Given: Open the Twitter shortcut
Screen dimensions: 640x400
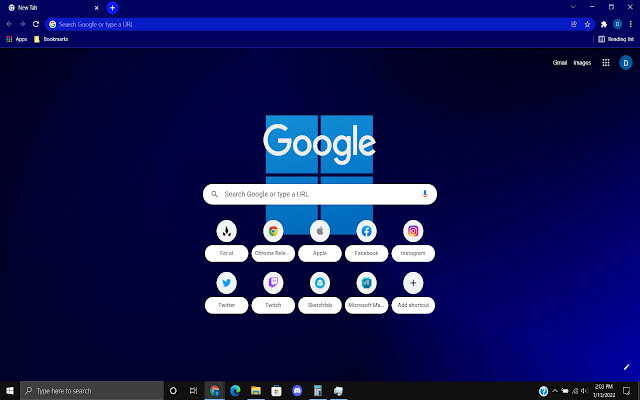Looking at the screenshot, I should click(x=227, y=293).
